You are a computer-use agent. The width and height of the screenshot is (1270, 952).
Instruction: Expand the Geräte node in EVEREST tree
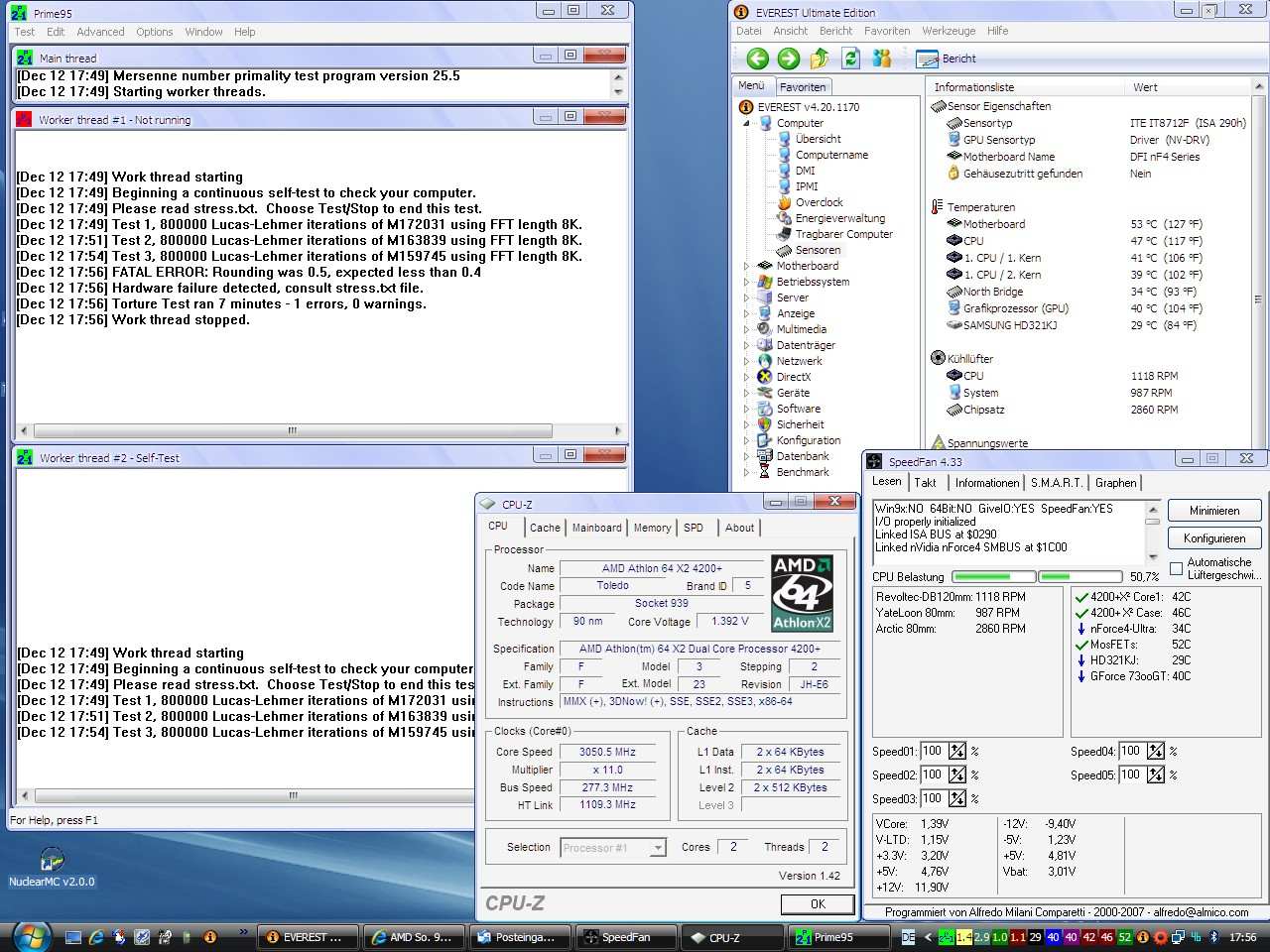tap(746, 393)
